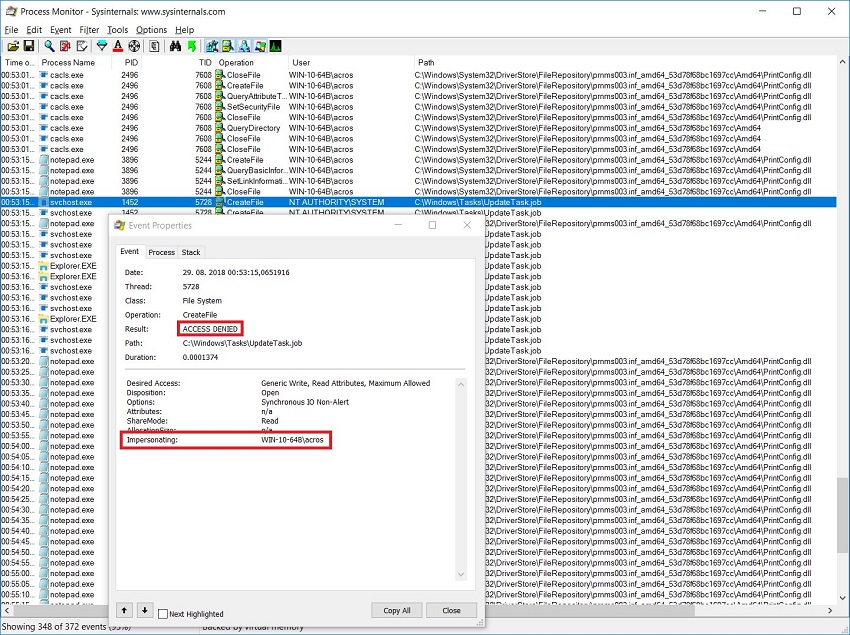Enable the Next Highlighted checkbox
This screenshot has height=635, width=850.
pyautogui.click(x=164, y=614)
